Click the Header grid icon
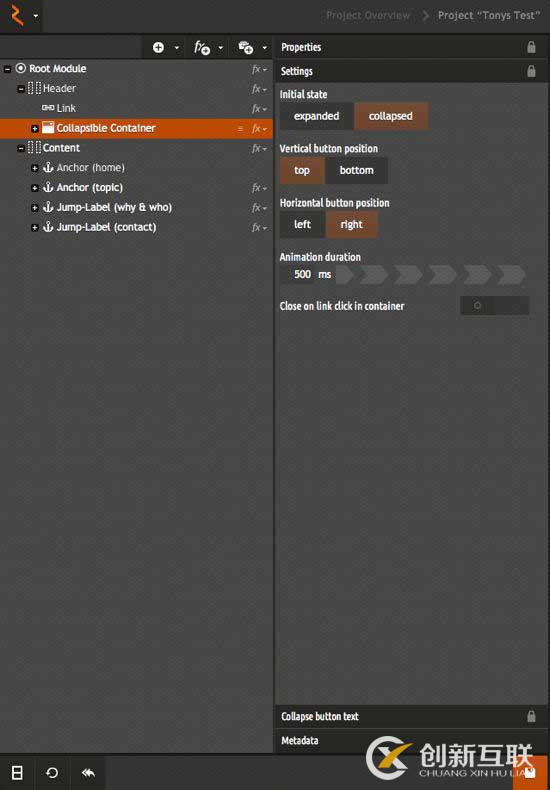 35,88
